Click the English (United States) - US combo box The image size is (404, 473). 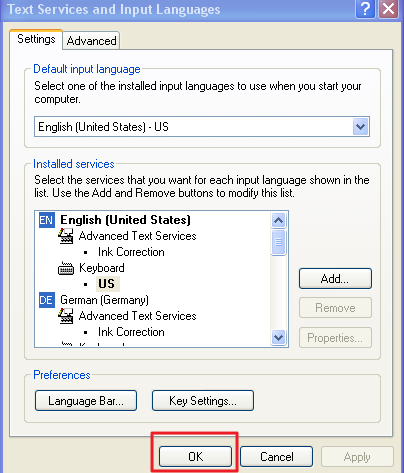[202, 127]
